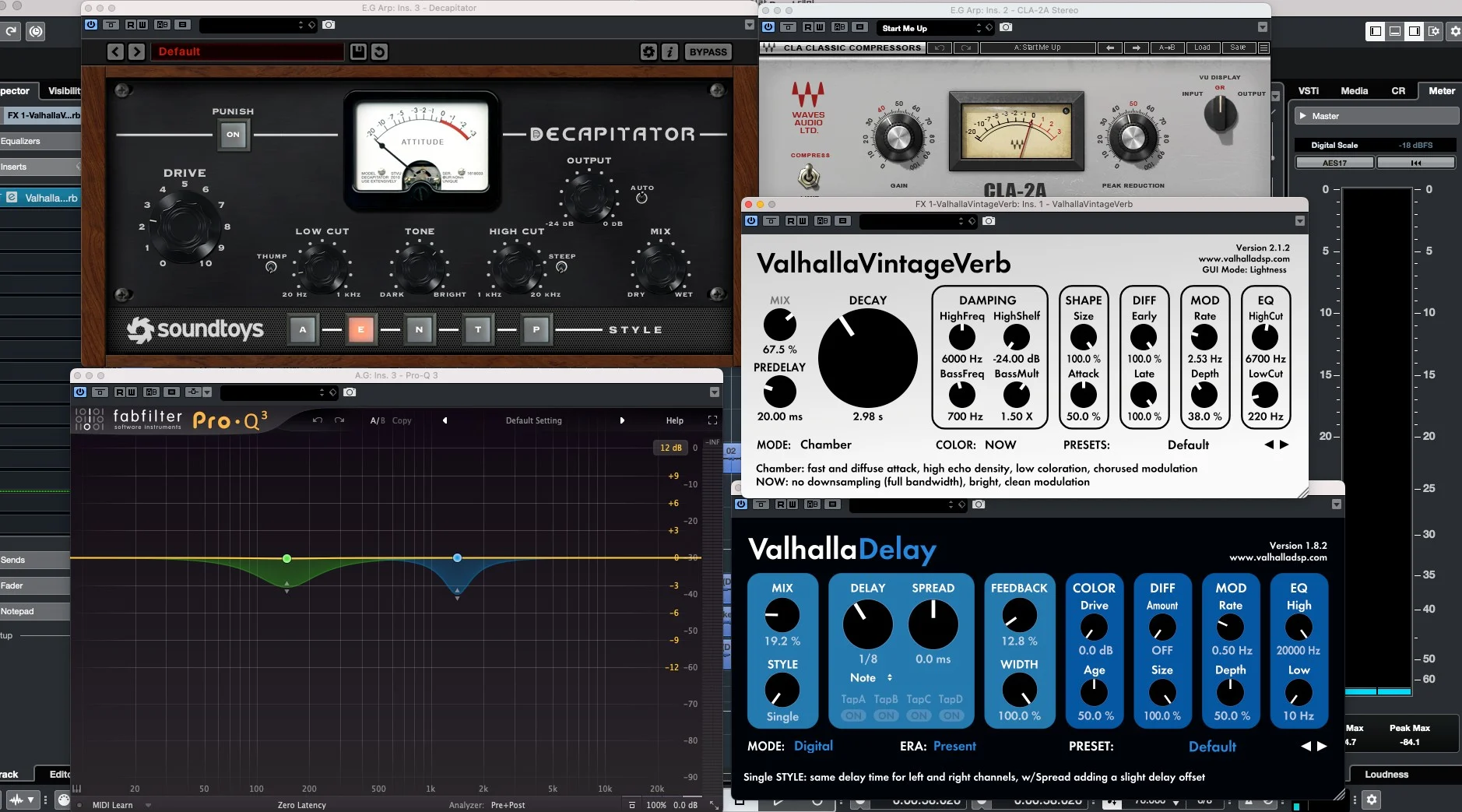The width and height of the screenshot is (1462, 812).
Task: Change ValhallaDelay ERA Present selector
Action: tap(954, 746)
